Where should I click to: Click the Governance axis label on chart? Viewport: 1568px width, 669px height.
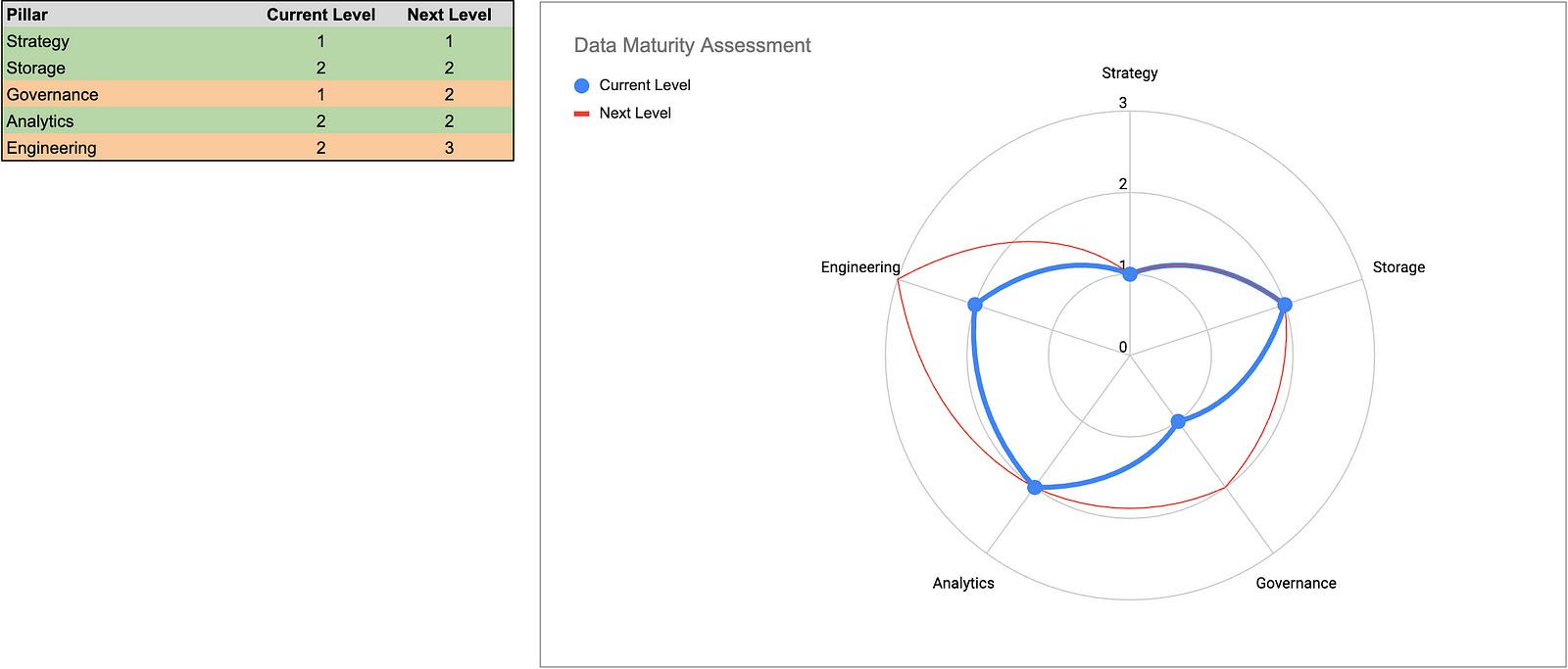(x=1296, y=583)
